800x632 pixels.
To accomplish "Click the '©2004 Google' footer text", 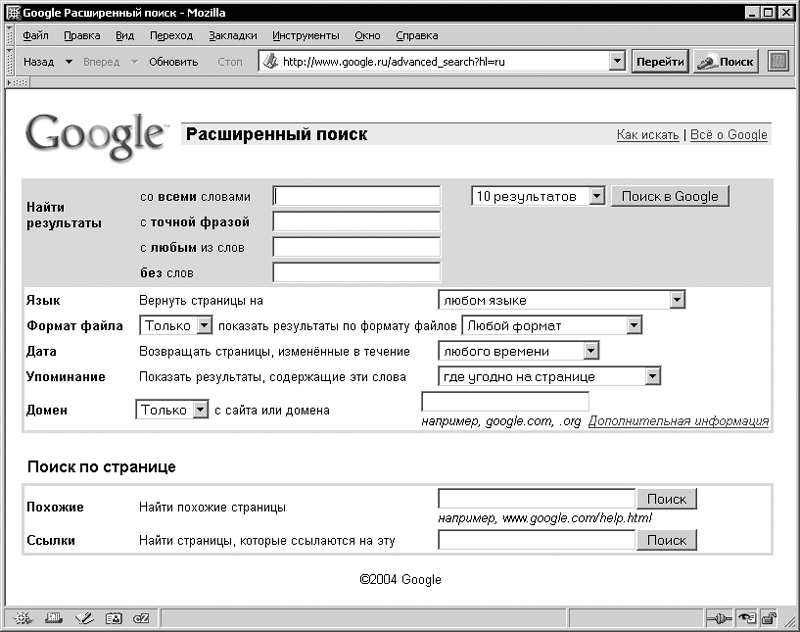I will pos(401,579).
